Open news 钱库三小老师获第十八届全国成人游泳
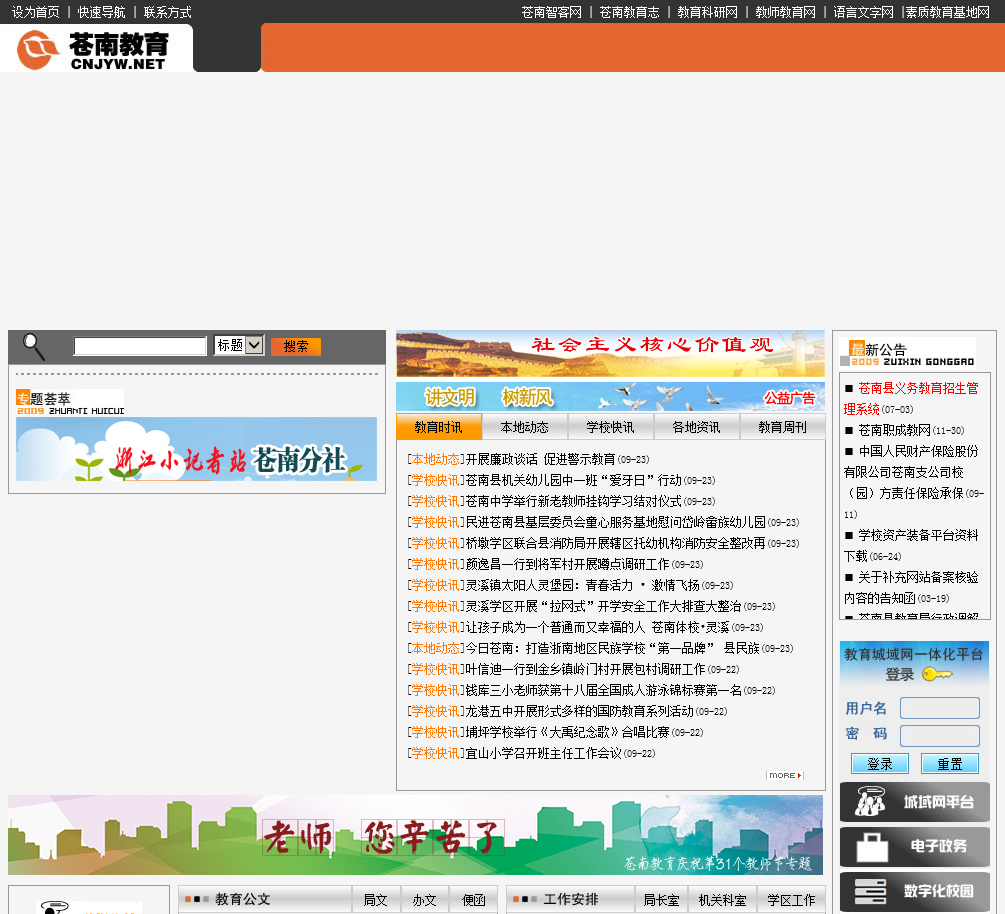1005x914 pixels. tap(603, 690)
